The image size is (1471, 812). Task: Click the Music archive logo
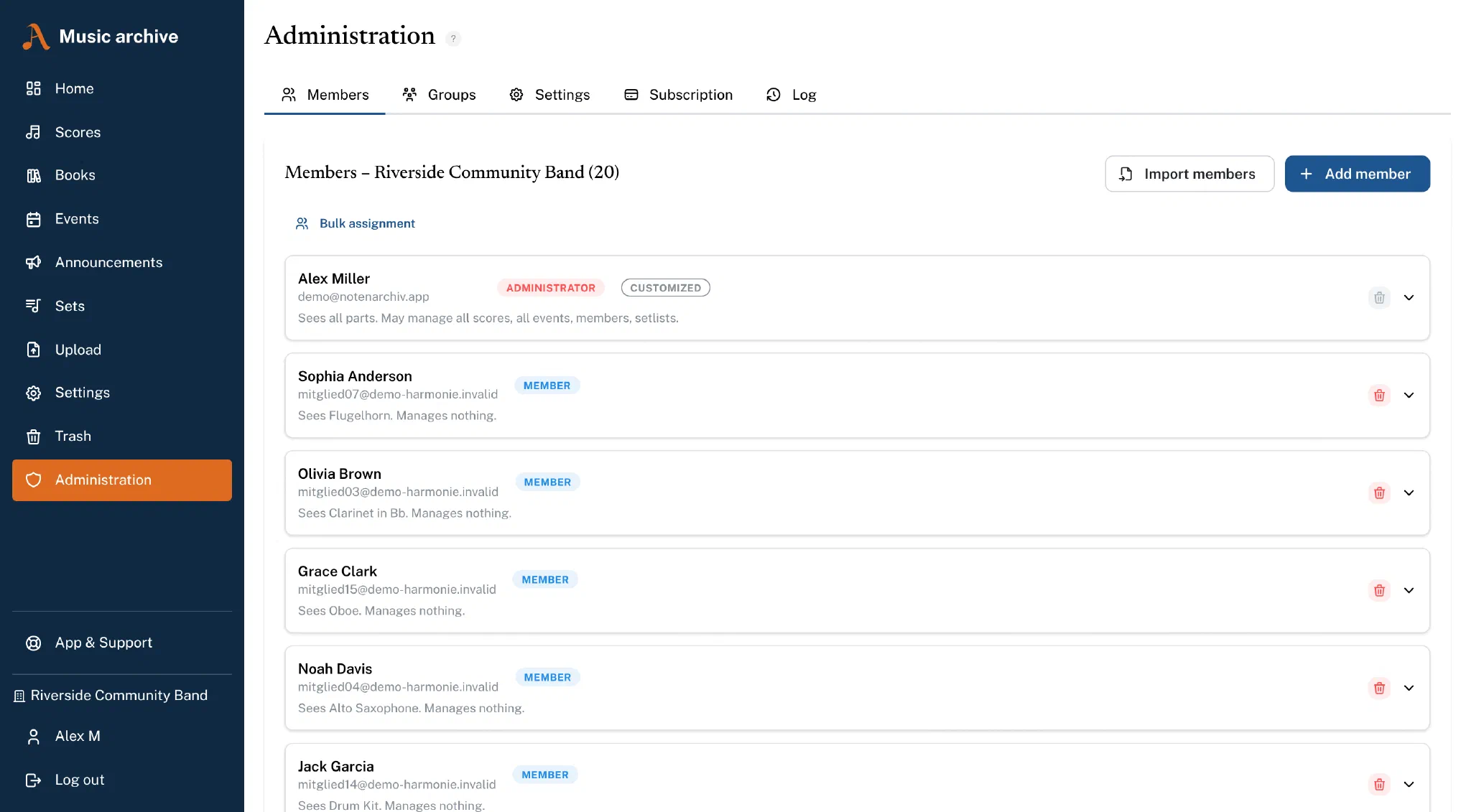point(101,37)
